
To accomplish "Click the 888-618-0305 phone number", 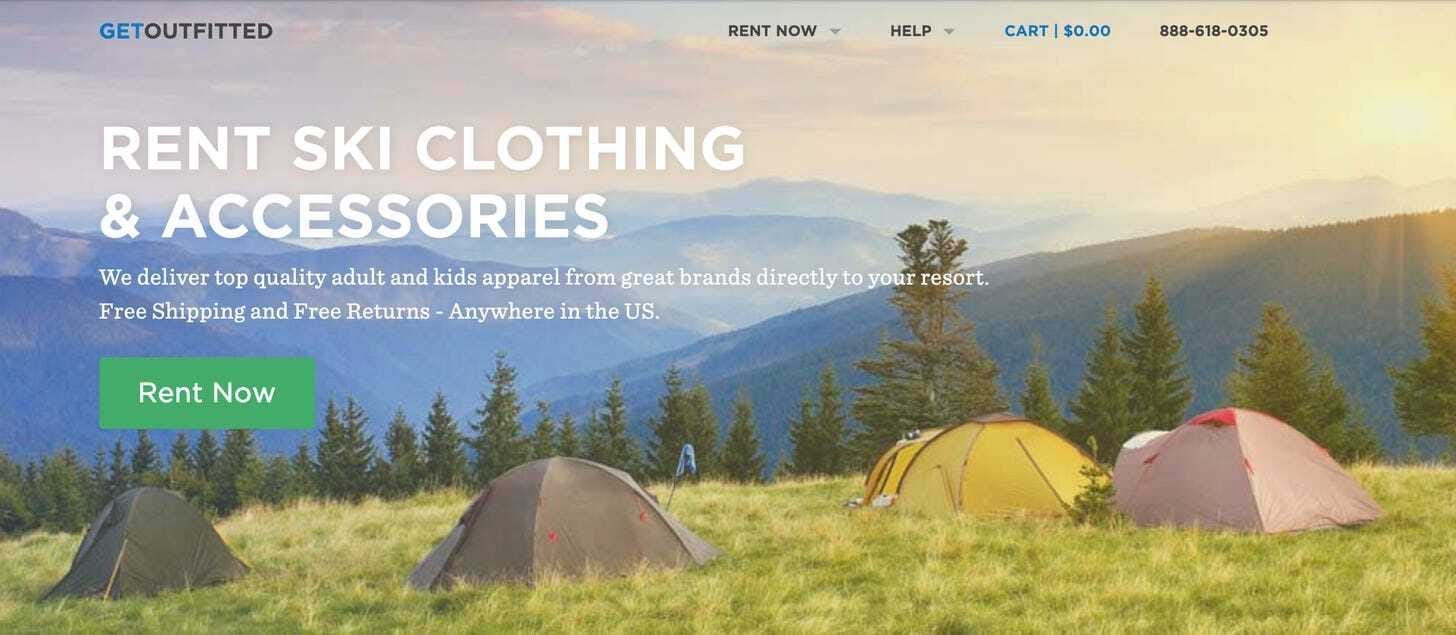I will click(x=1213, y=31).
